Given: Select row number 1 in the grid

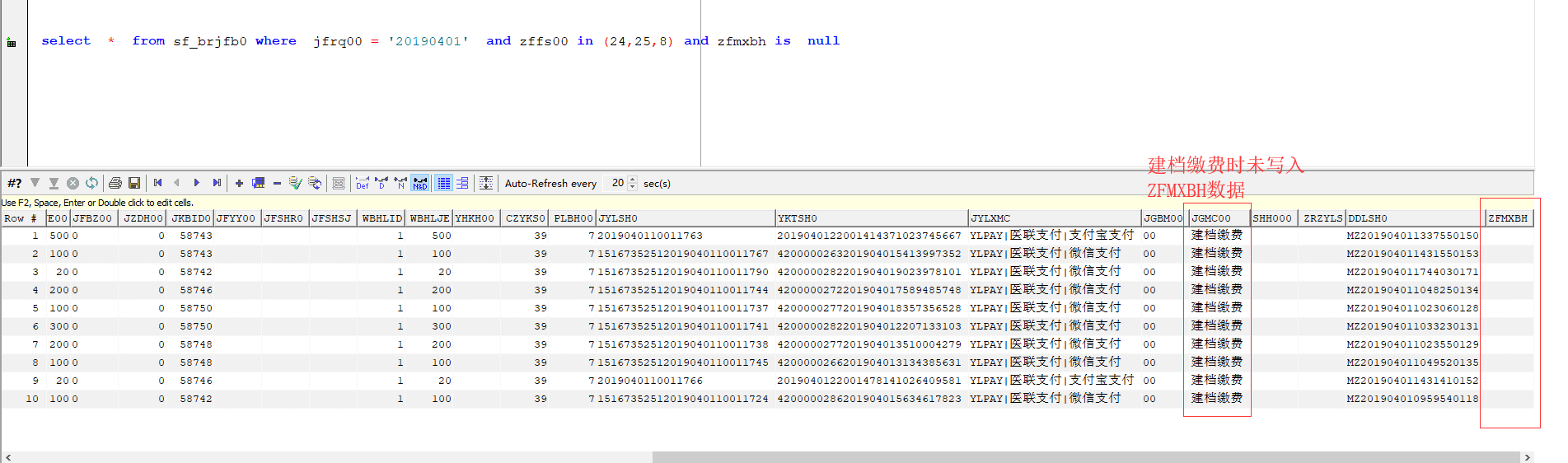Looking at the screenshot, I should coord(23,236).
